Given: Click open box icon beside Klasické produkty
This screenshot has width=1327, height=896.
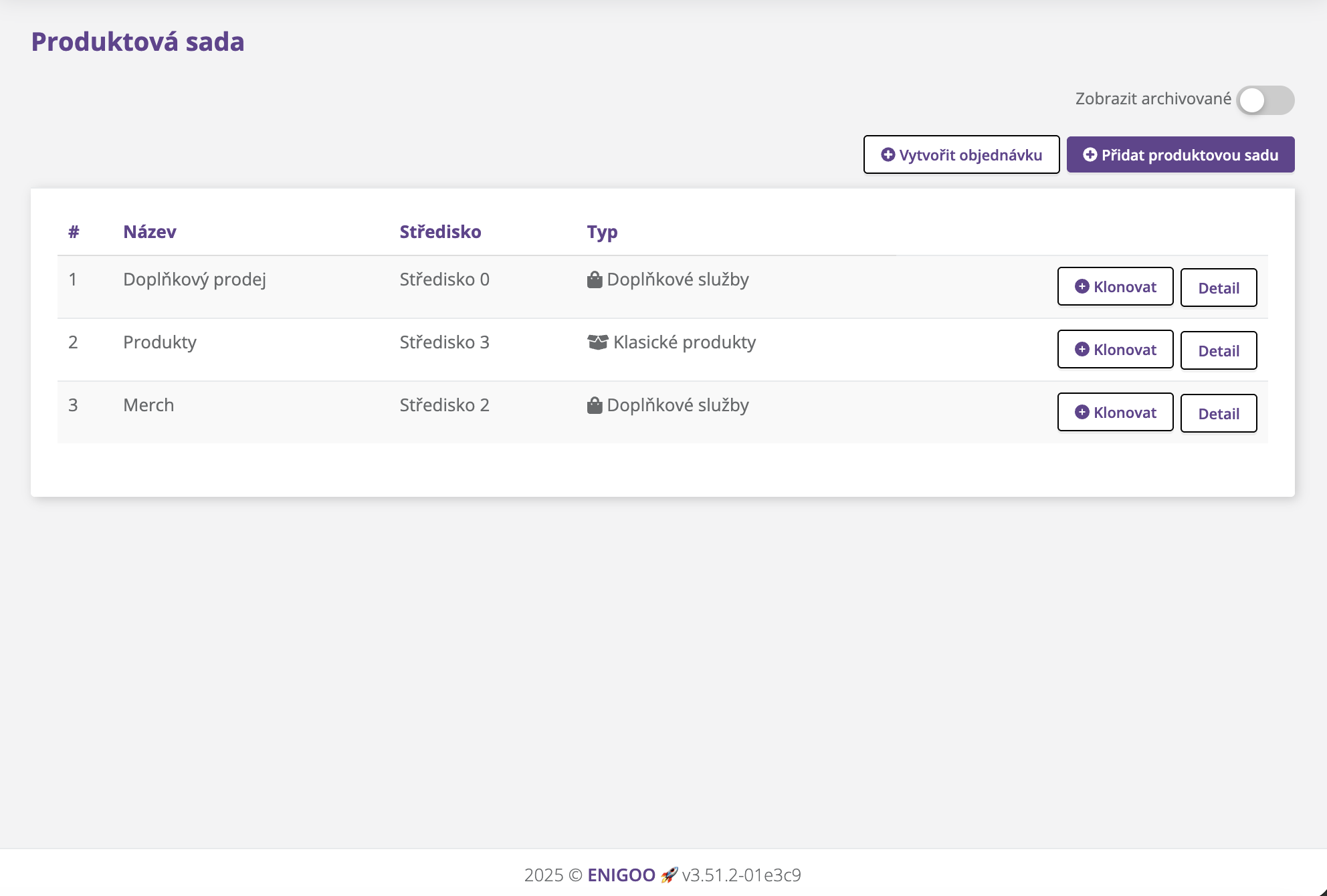Looking at the screenshot, I should [597, 342].
